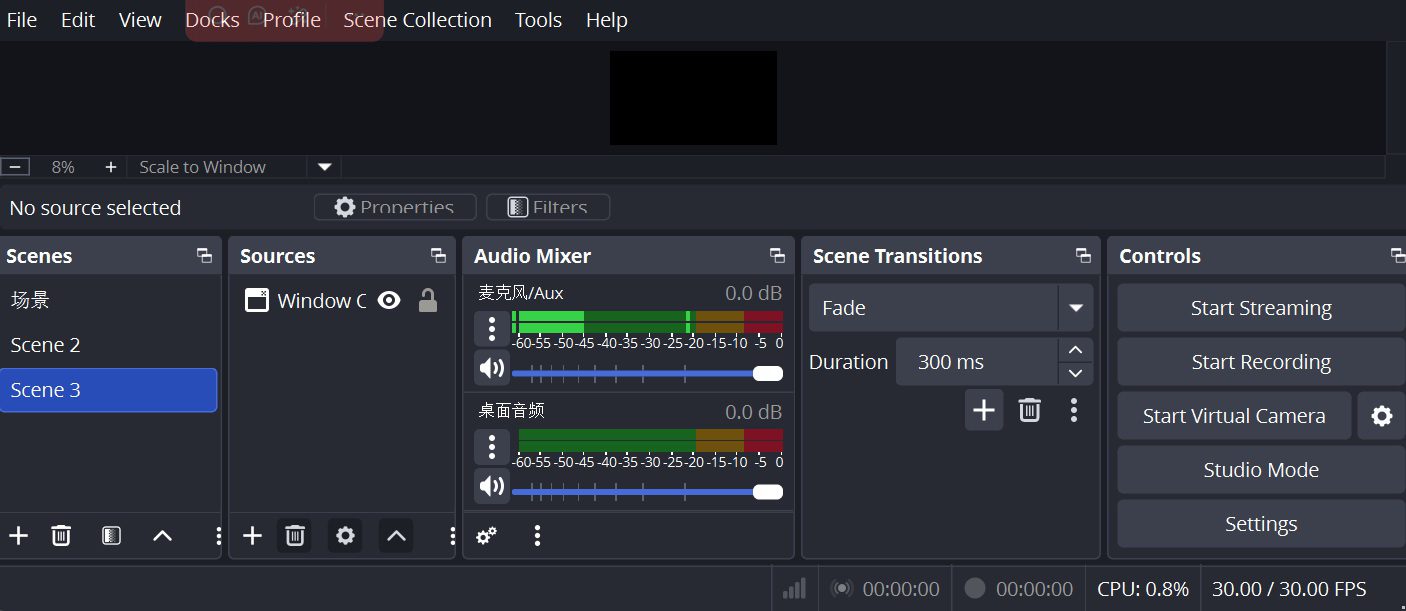Toggle lock on Window Capture source
The height and width of the screenshot is (611, 1406).
coord(428,300)
